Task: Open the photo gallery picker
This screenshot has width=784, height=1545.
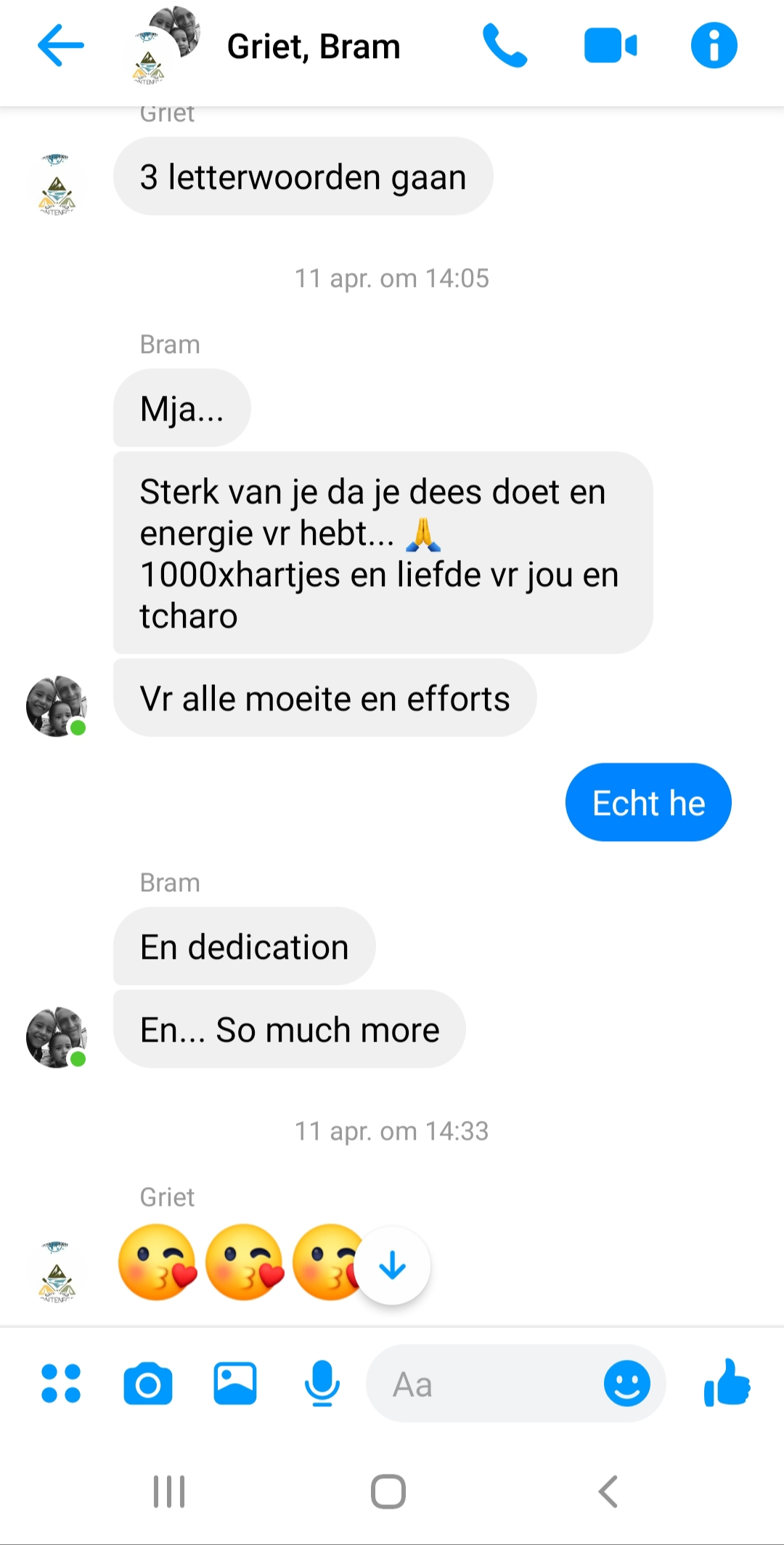Action: tap(235, 1383)
